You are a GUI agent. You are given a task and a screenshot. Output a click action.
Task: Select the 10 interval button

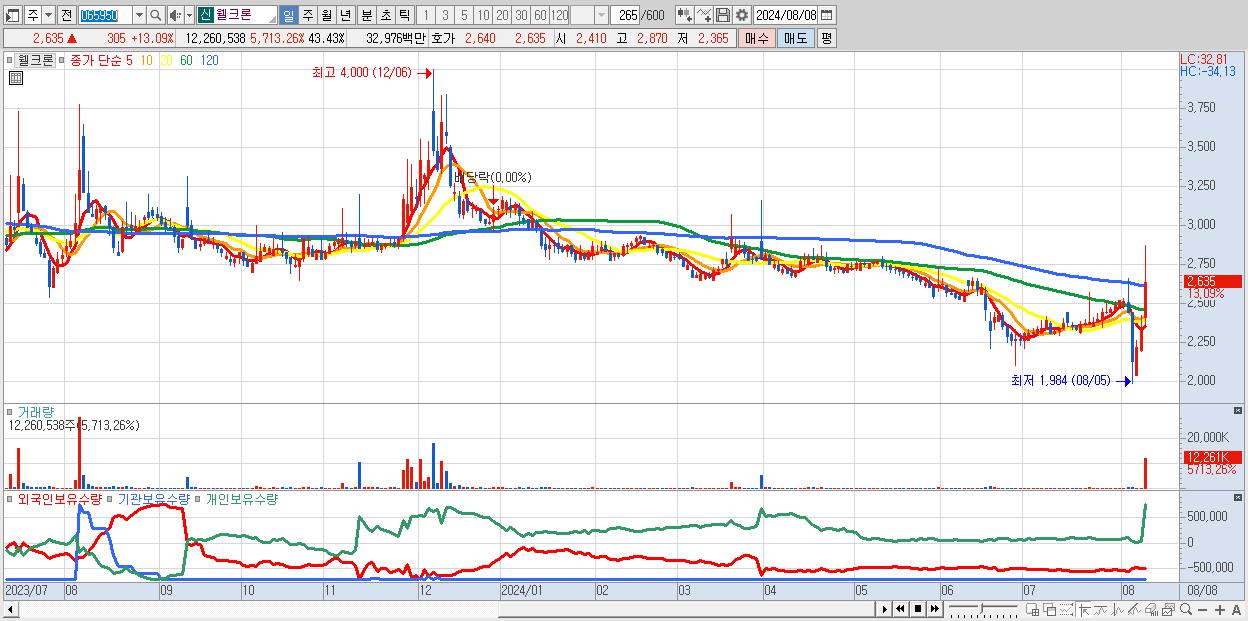483,15
